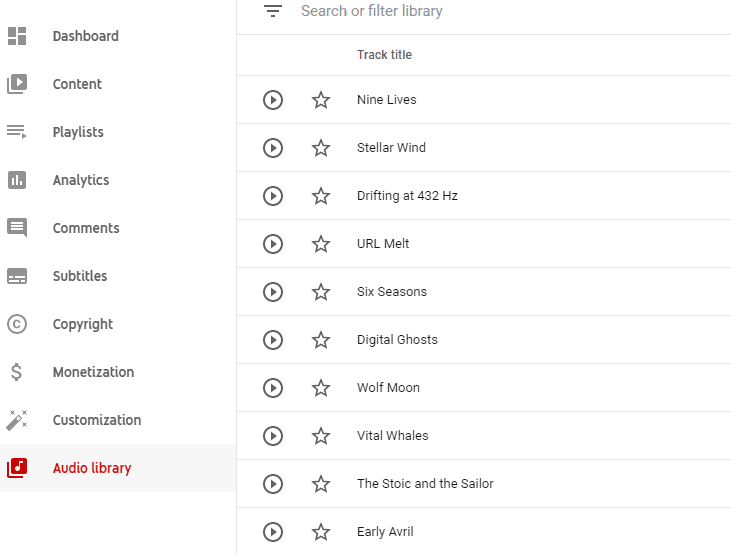The width and height of the screenshot is (731, 555).
Task: Play the Stellar Wind track
Action: coord(273,148)
